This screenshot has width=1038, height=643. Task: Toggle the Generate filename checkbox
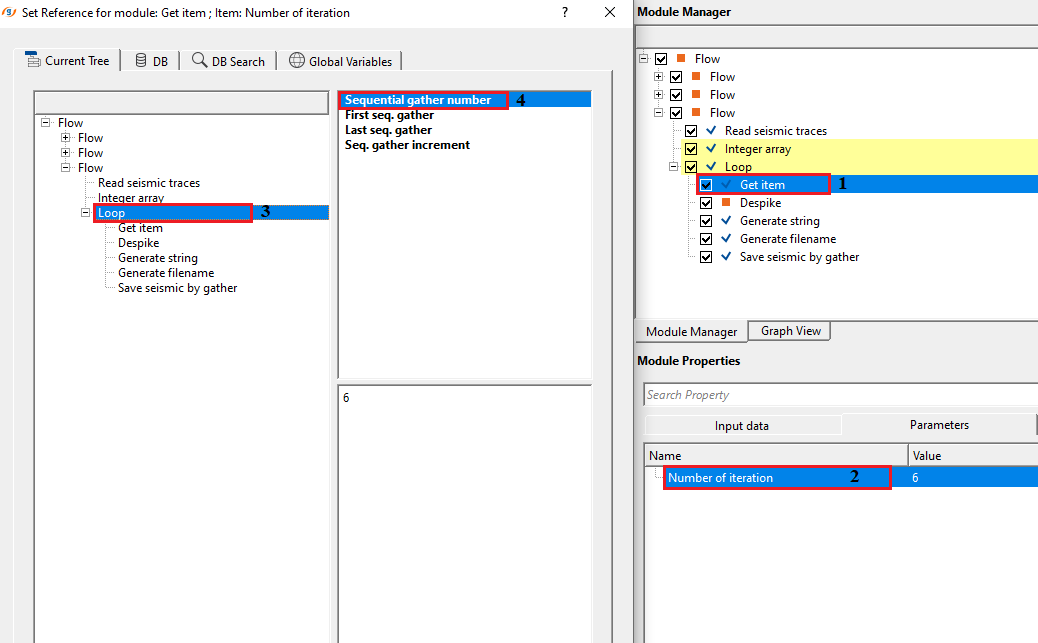tap(706, 239)
